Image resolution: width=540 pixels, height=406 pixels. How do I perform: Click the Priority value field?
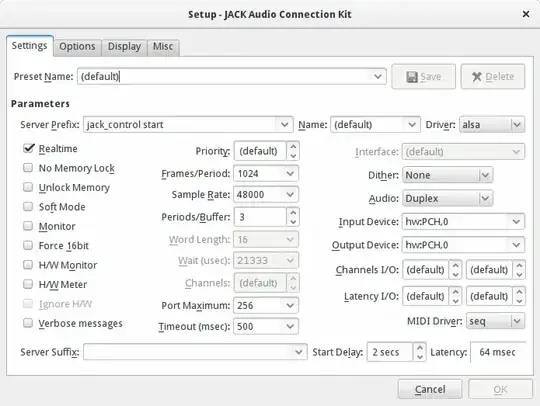coord(260,151)
